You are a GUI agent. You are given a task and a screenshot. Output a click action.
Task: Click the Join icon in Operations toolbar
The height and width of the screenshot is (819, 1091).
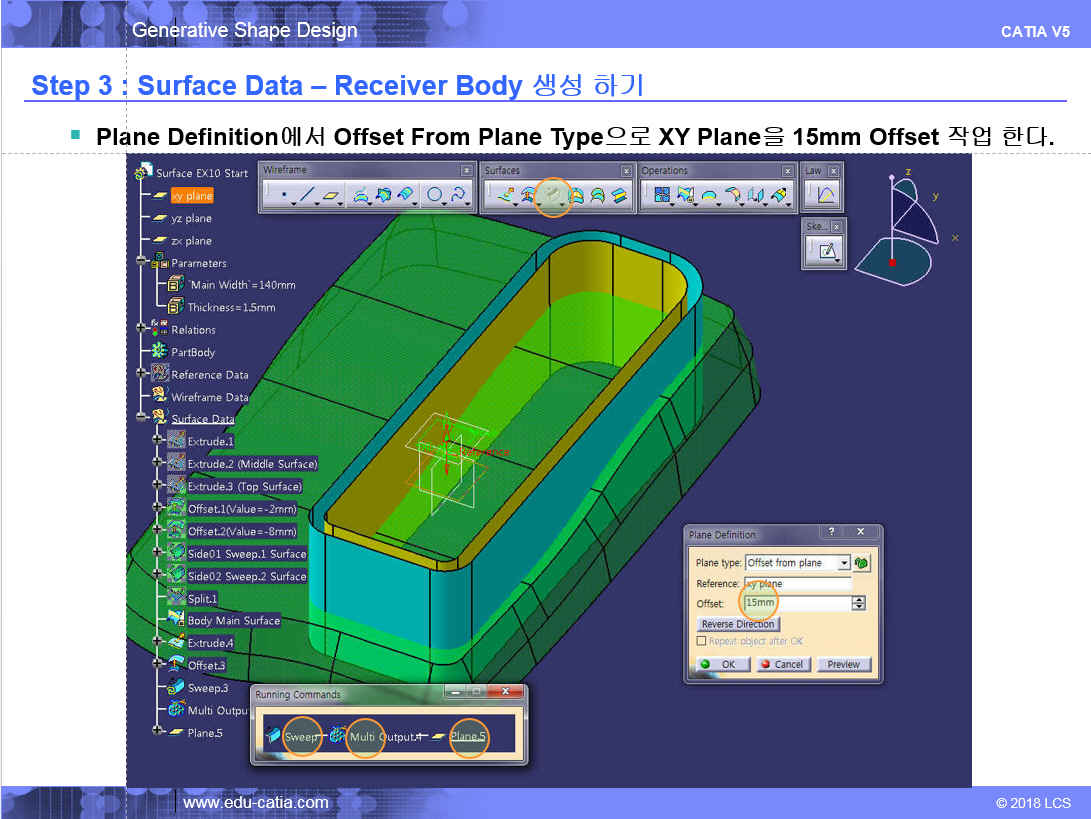(x=662, y=195)
